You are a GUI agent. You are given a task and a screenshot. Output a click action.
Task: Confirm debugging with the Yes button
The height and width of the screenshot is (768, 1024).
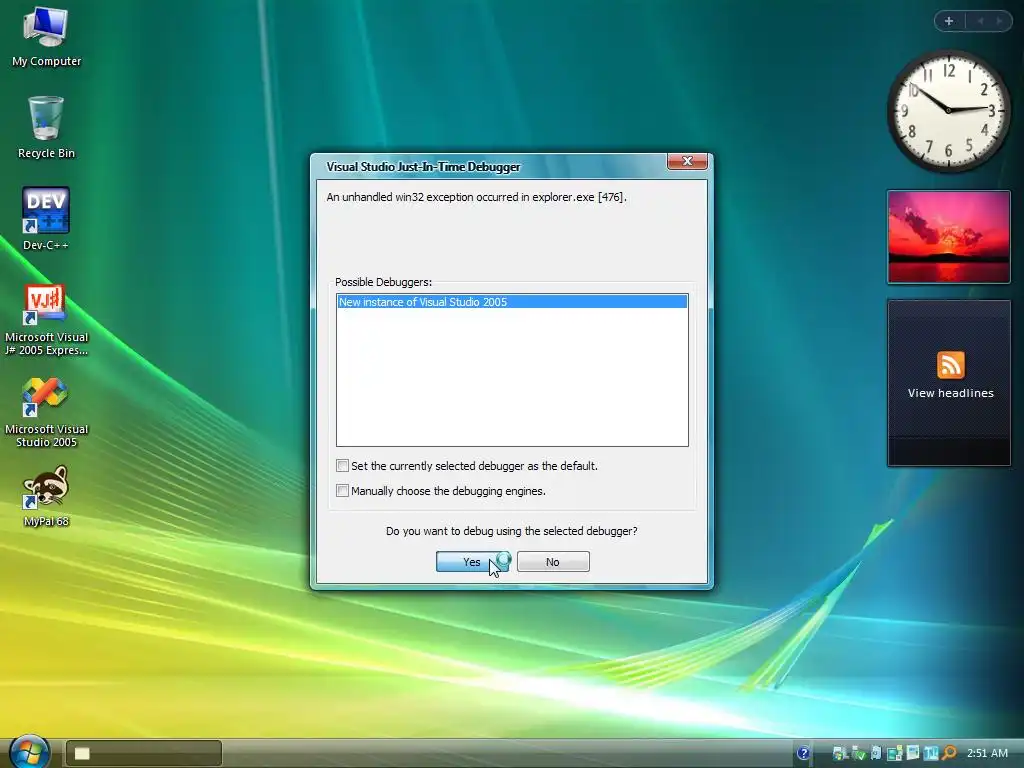[472, 562]
